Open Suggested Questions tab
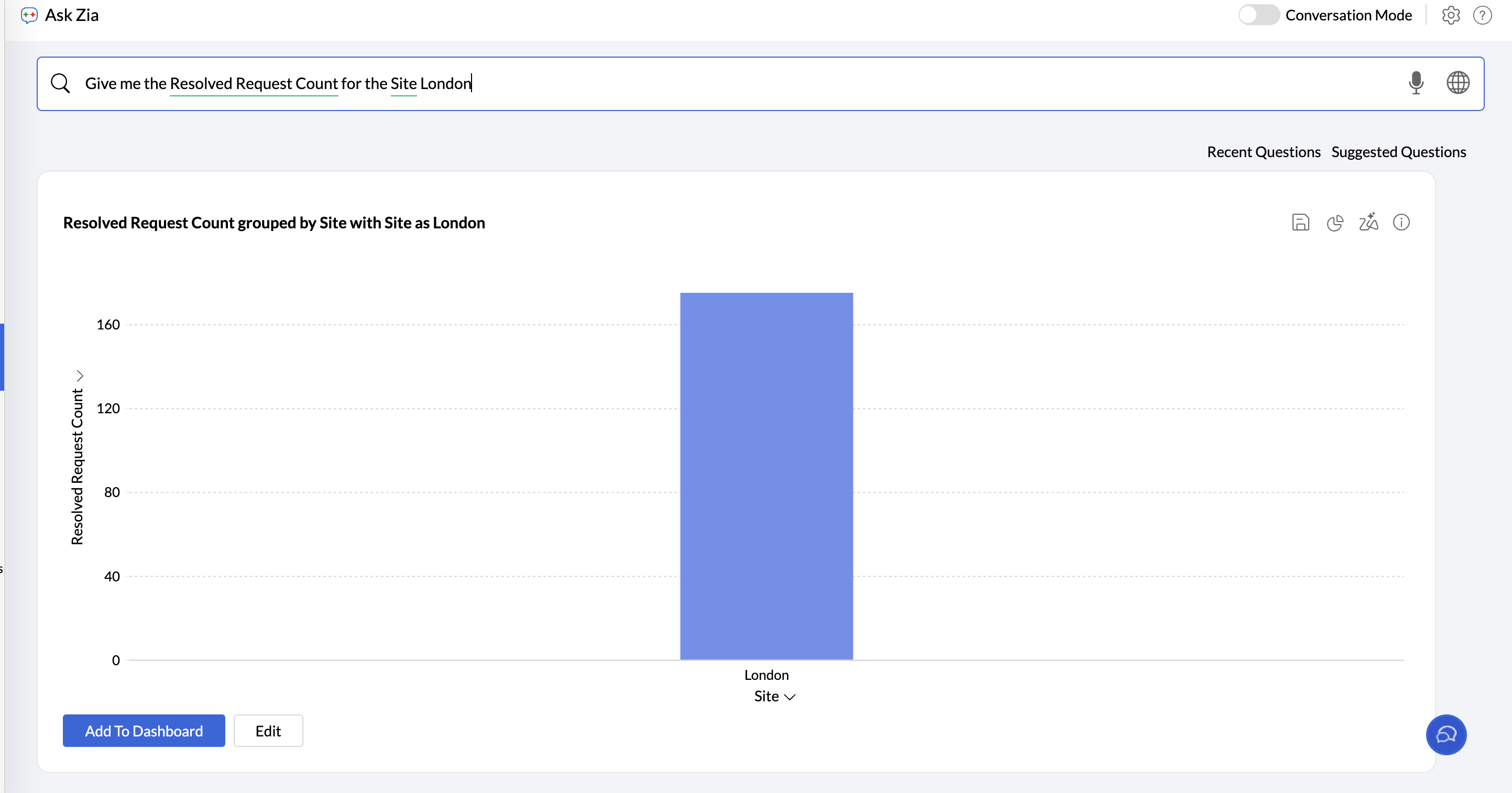Viewport: 1512px width, 793px height. (1398, 152)
